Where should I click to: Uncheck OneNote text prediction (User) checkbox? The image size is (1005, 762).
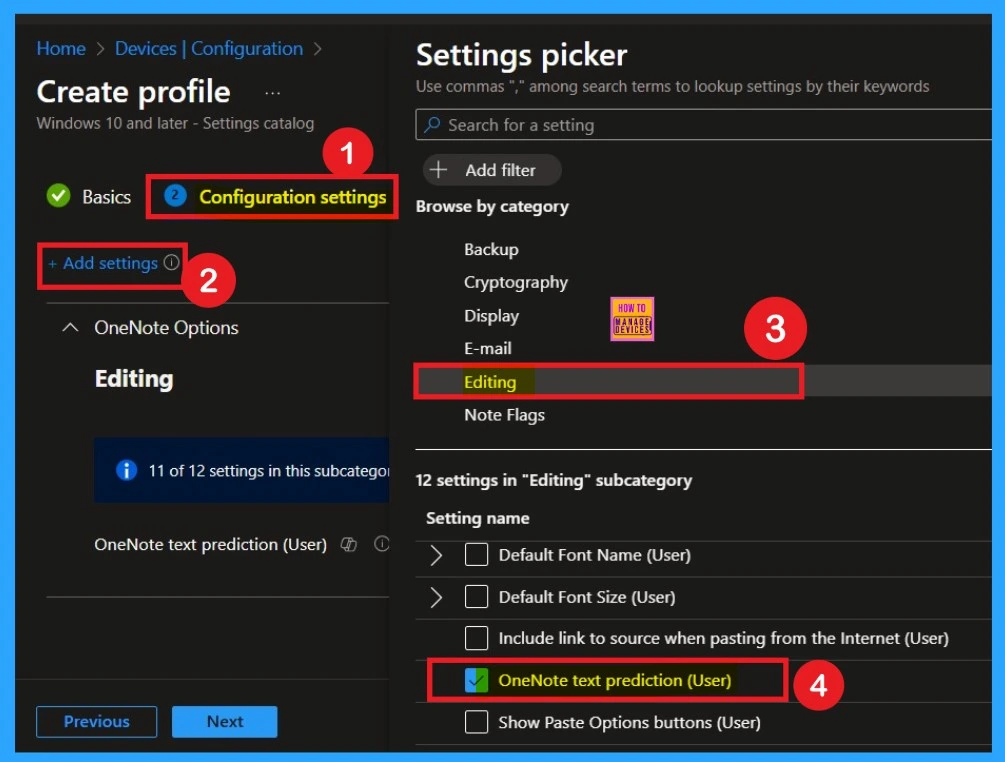[x=476, y=680]
